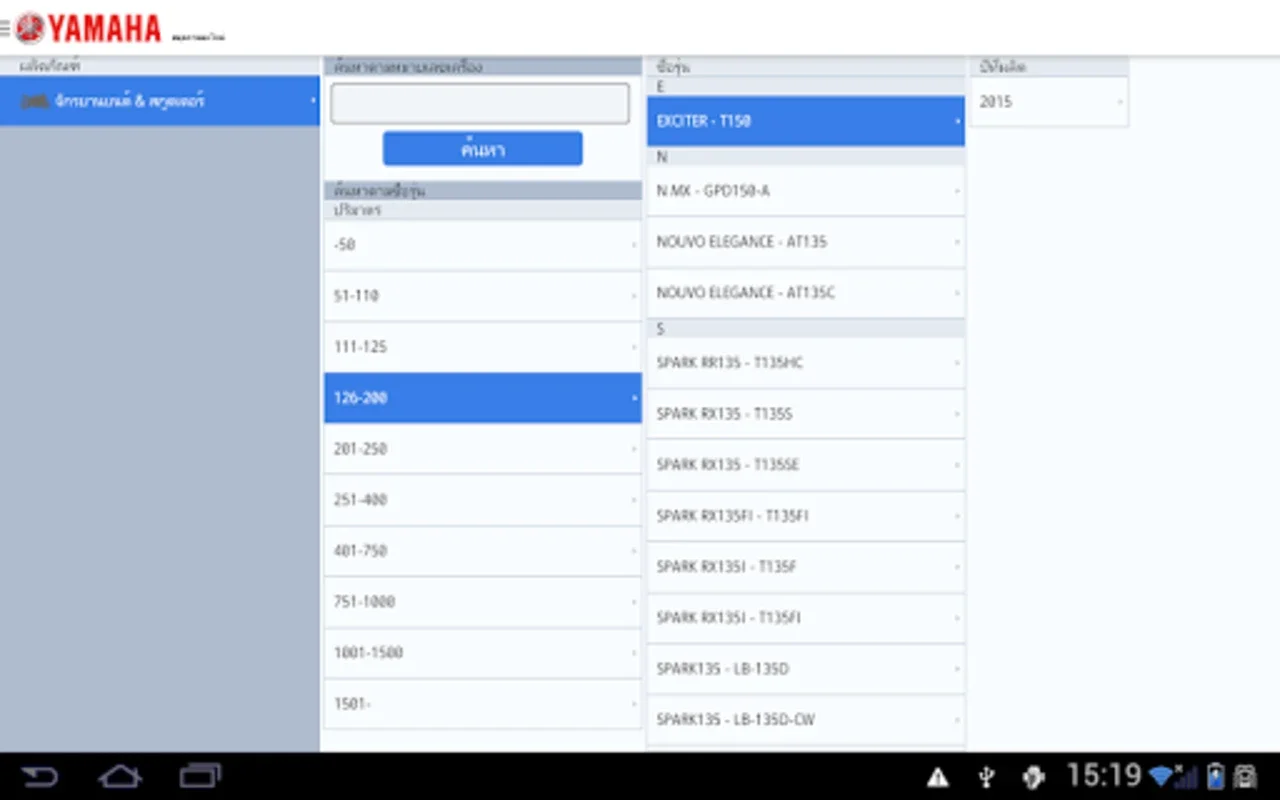The height and width of the screenshot is (800, 1280).
Task: Click the Yamaha logo
Action: (x=88, y=28)
